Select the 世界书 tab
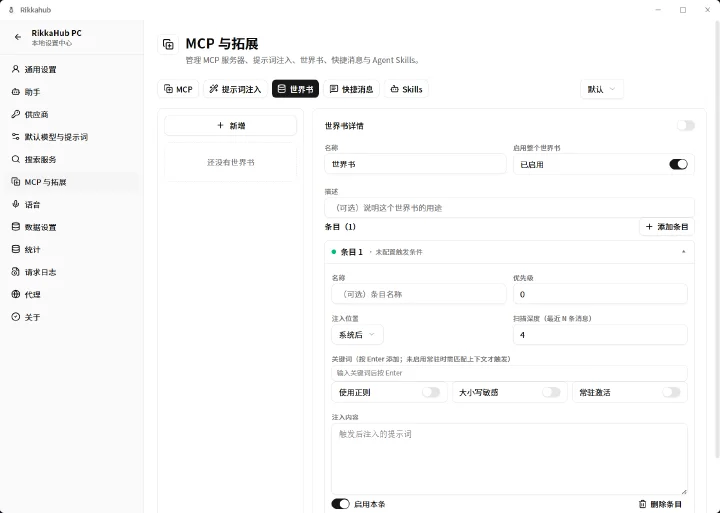 pyautogui.click(x=295, y=89)
